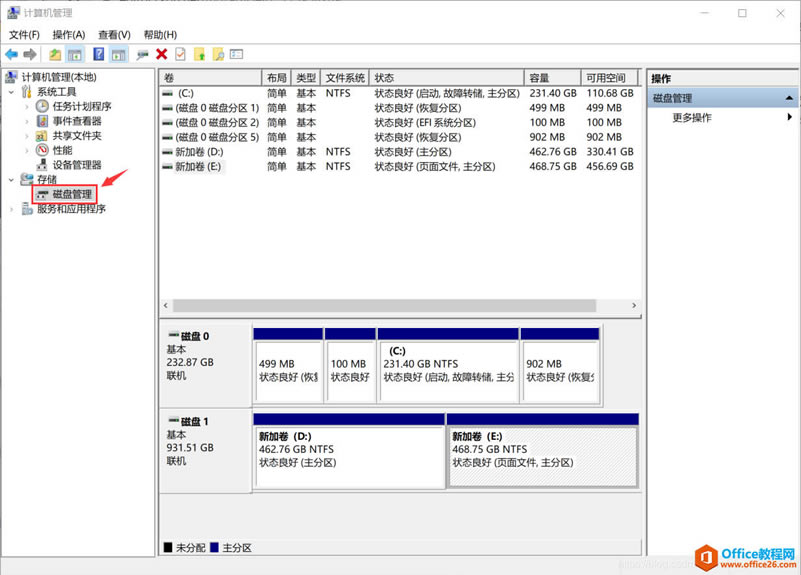
Task: Sort by the 状态 column header
Action: coord(447,78)
